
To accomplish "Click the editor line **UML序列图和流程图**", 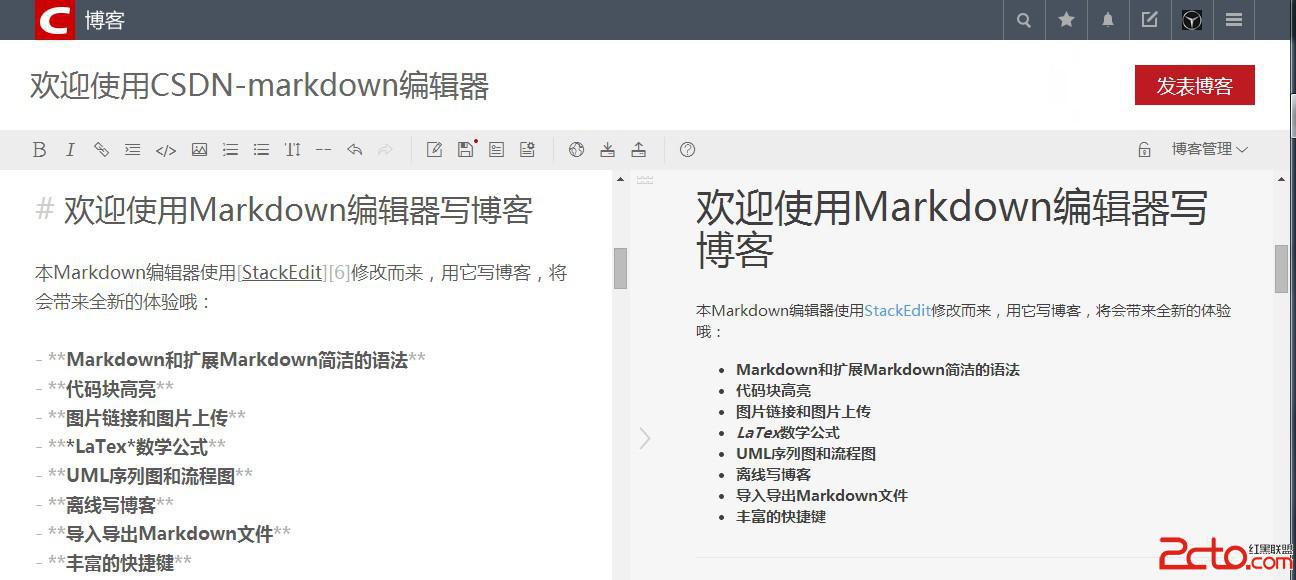I will tap(144, 476).
